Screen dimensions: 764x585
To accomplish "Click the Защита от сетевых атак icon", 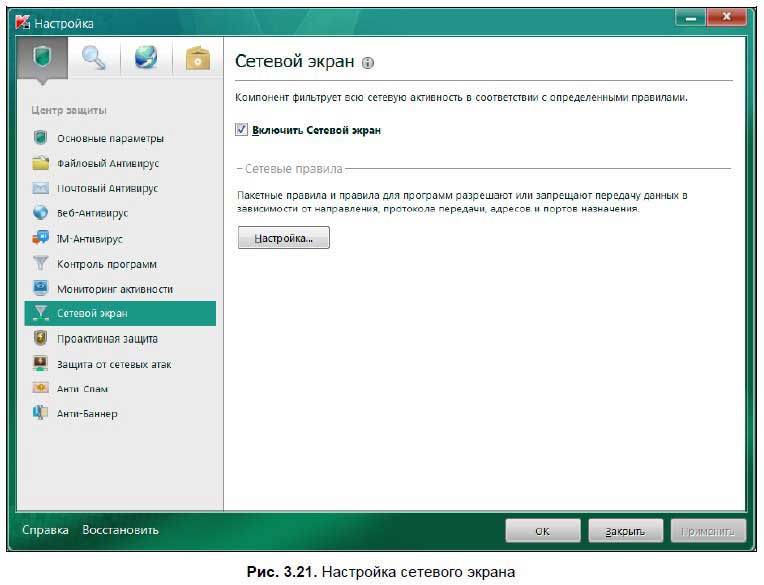I will click(x=40, y=363).
